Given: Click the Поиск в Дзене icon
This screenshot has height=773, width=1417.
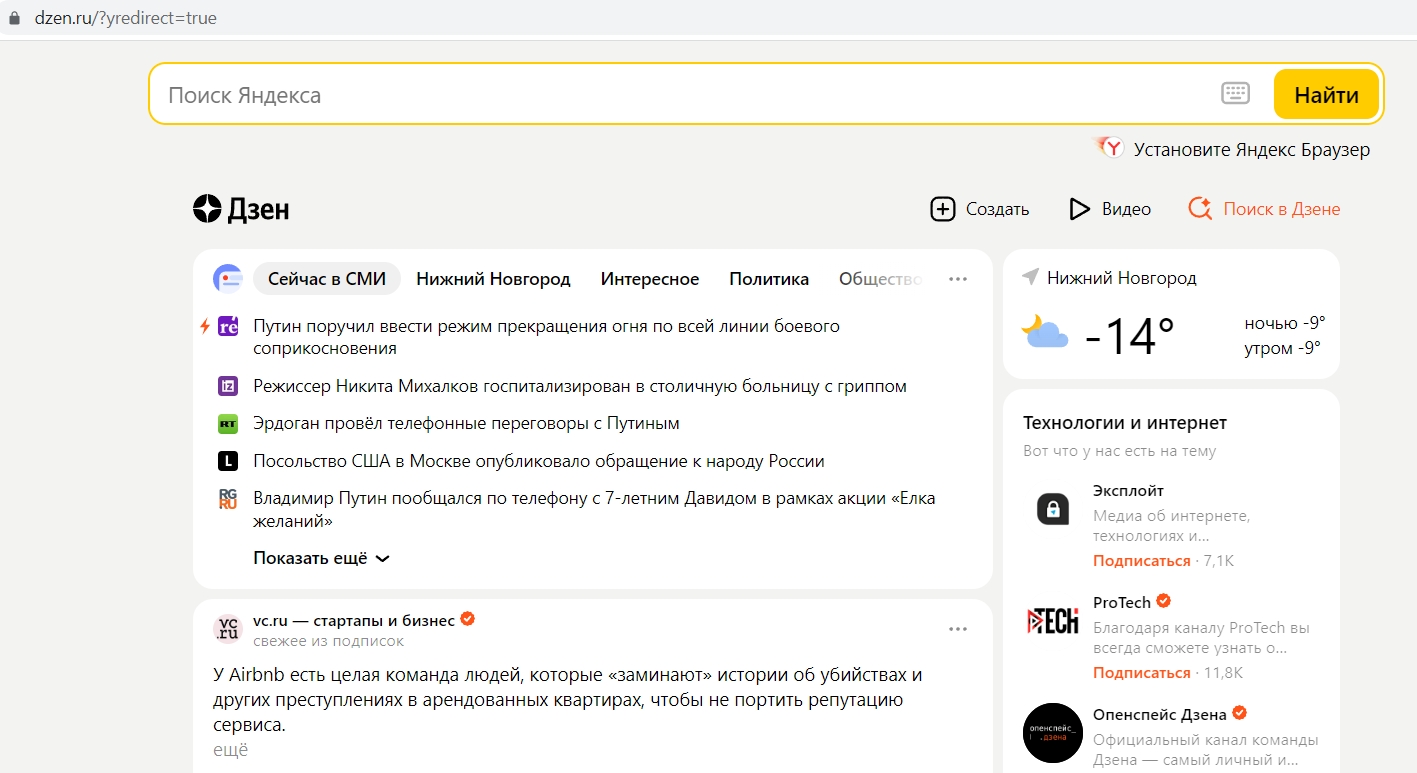Looking at the screenshot, I should 1199,209.
